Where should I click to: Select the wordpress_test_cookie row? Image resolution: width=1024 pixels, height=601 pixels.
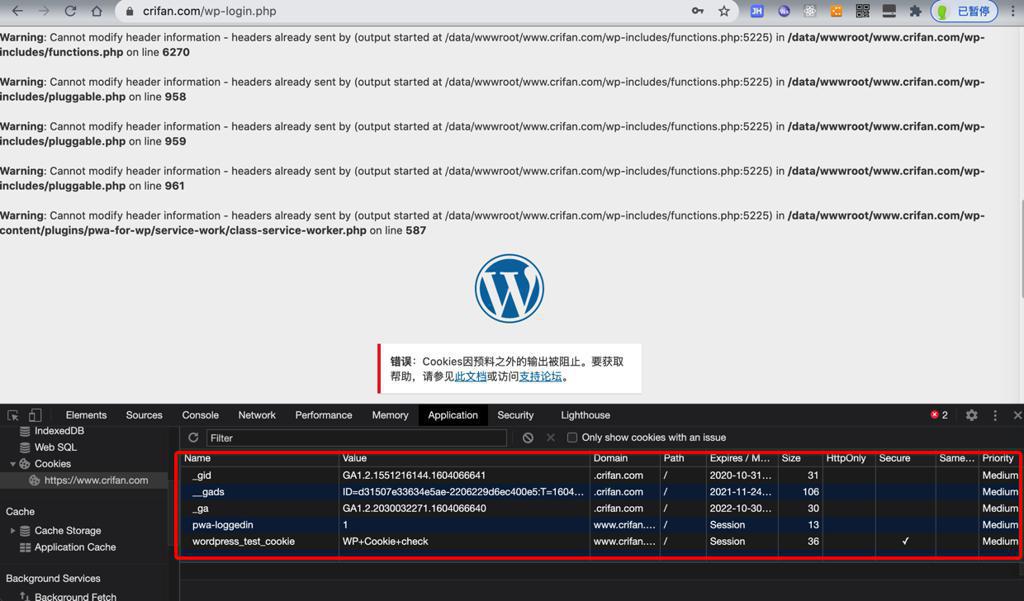[600, 541]
